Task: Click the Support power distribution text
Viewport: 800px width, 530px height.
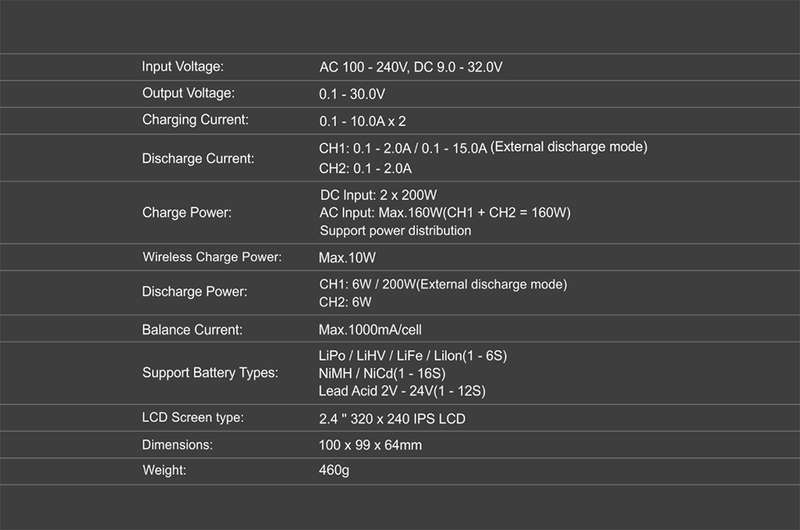Action: [x=395, y=231]
